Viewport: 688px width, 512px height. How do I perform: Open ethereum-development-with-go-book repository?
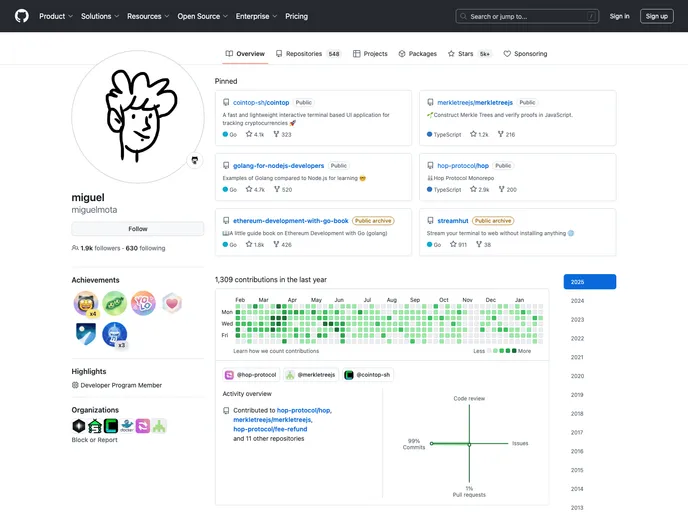pyautogui.click(x=290, y=221)
